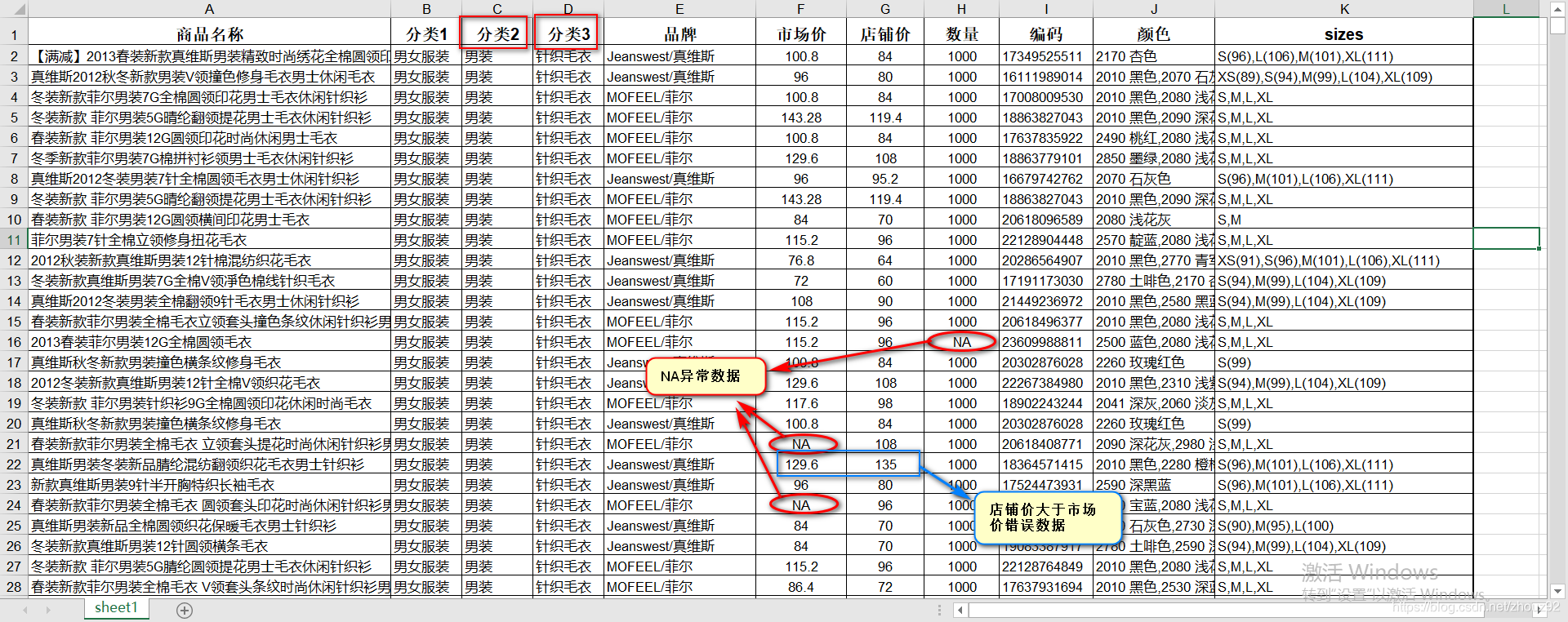Select code 21449236972 cell
This screenshot has height=622, width=1568.
(x=1046, y=301)
